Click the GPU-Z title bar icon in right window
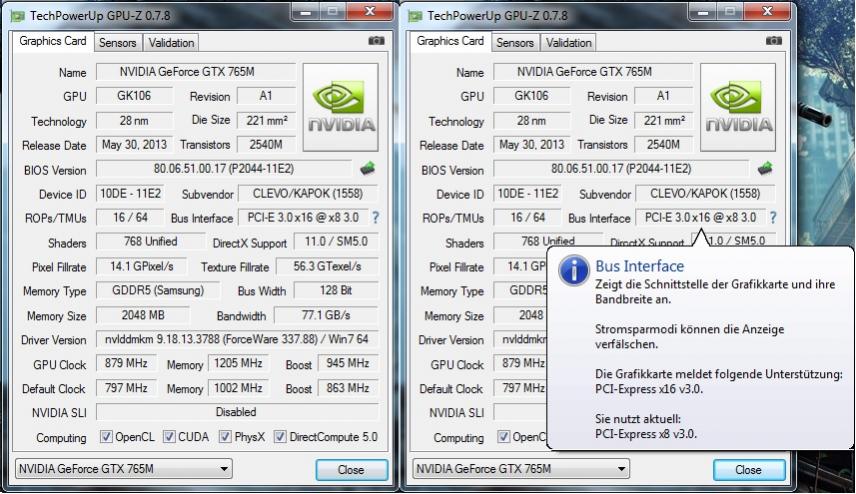Image resolution: width=856 pixels, height=494 pixels. click(x=415, y=16)
